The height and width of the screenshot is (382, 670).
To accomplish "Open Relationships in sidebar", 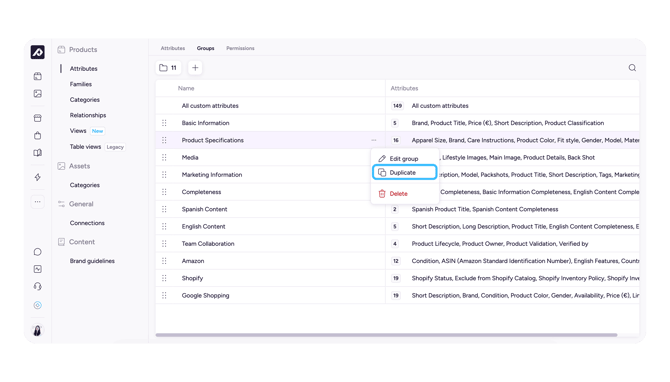I will coord(88,115).
